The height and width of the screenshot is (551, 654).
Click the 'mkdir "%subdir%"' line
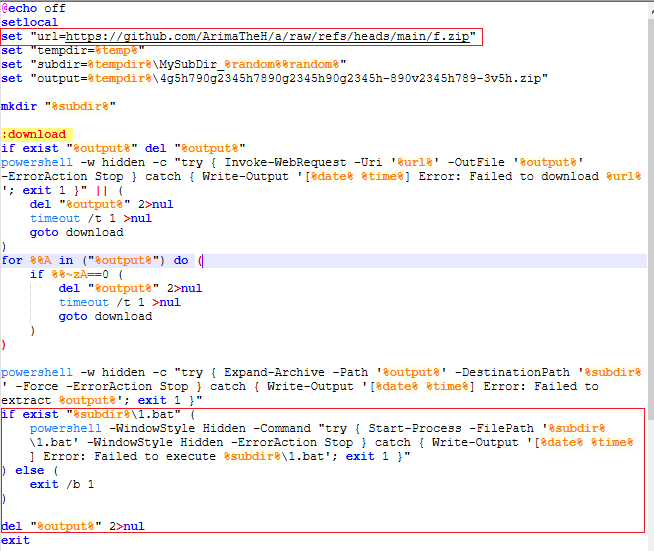pos(58,106)
